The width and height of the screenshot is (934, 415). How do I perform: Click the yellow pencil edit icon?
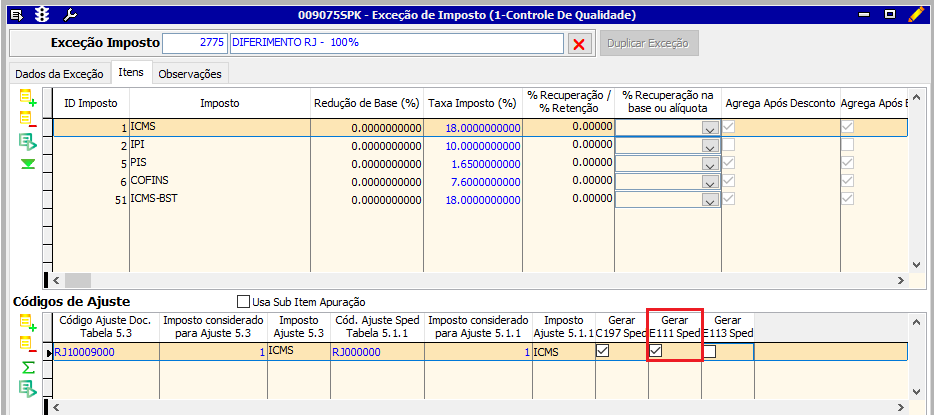point(916,14)
